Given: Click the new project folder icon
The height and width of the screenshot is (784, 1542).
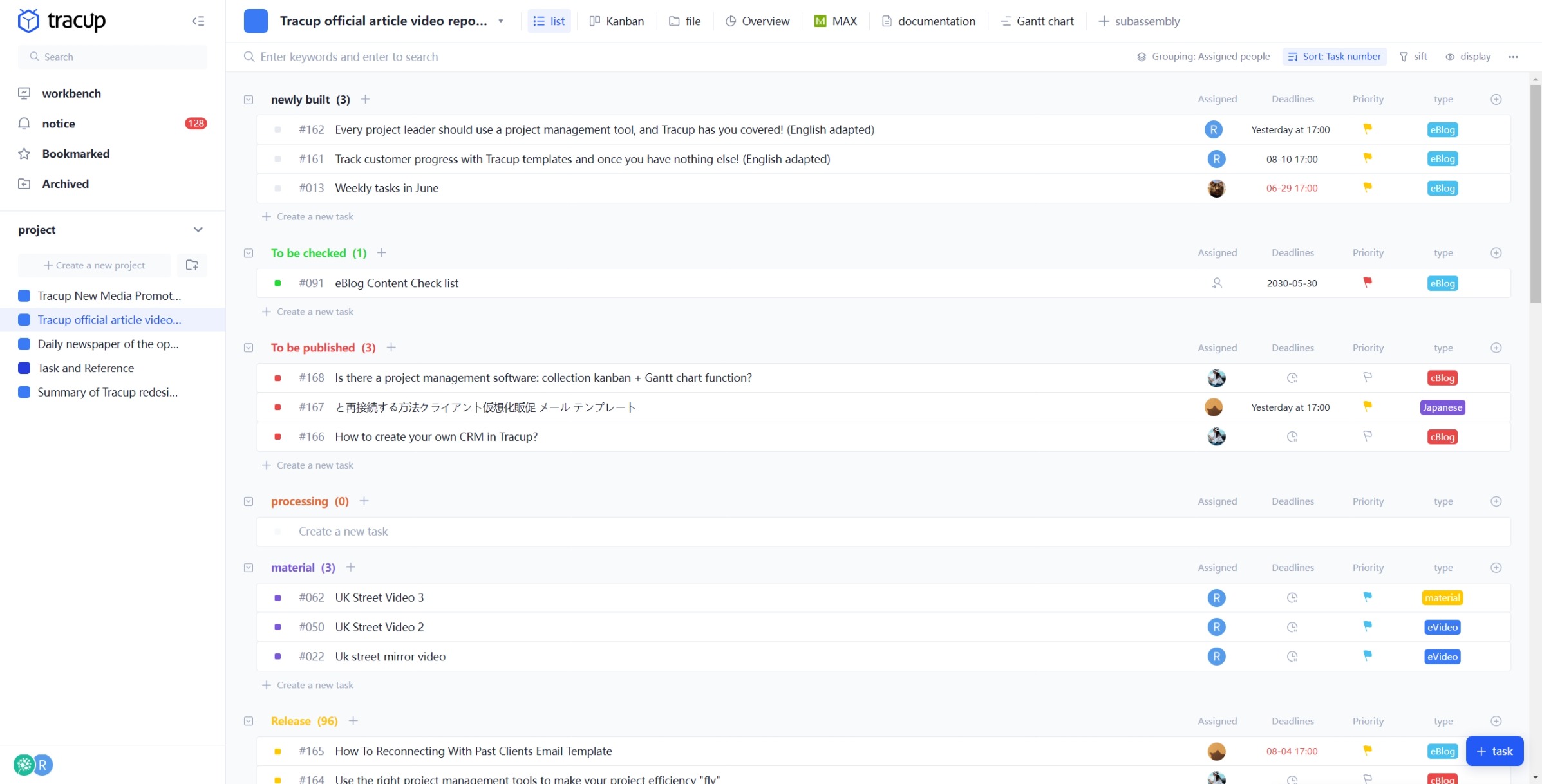Looking at the screenshot, I should pos(192,265).
